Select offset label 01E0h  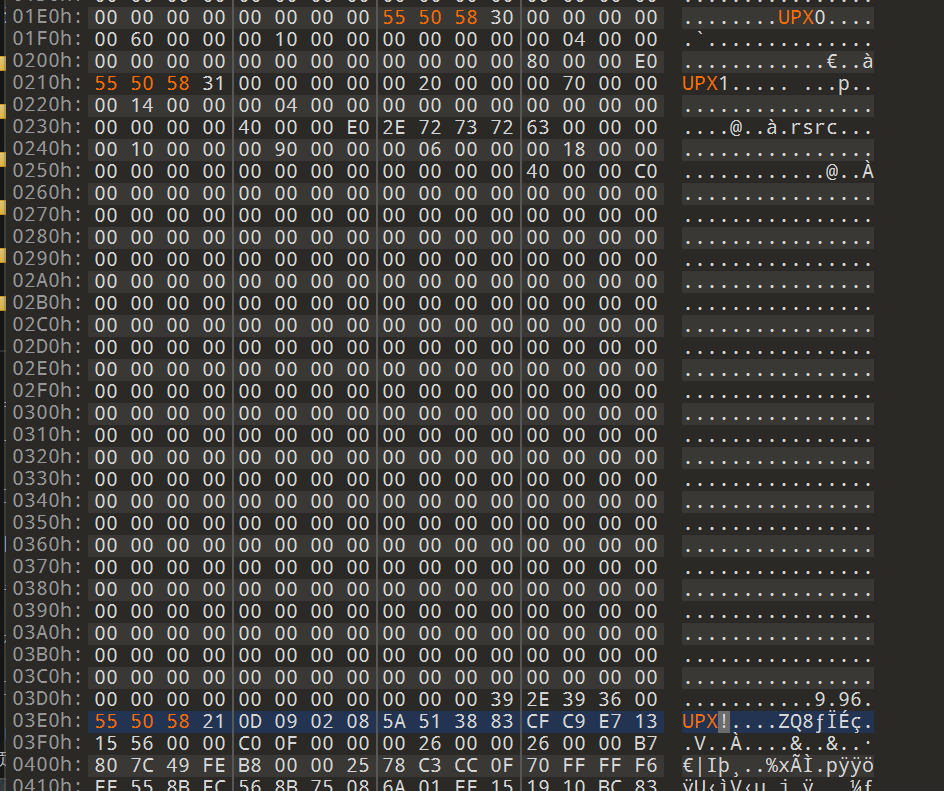46,17
